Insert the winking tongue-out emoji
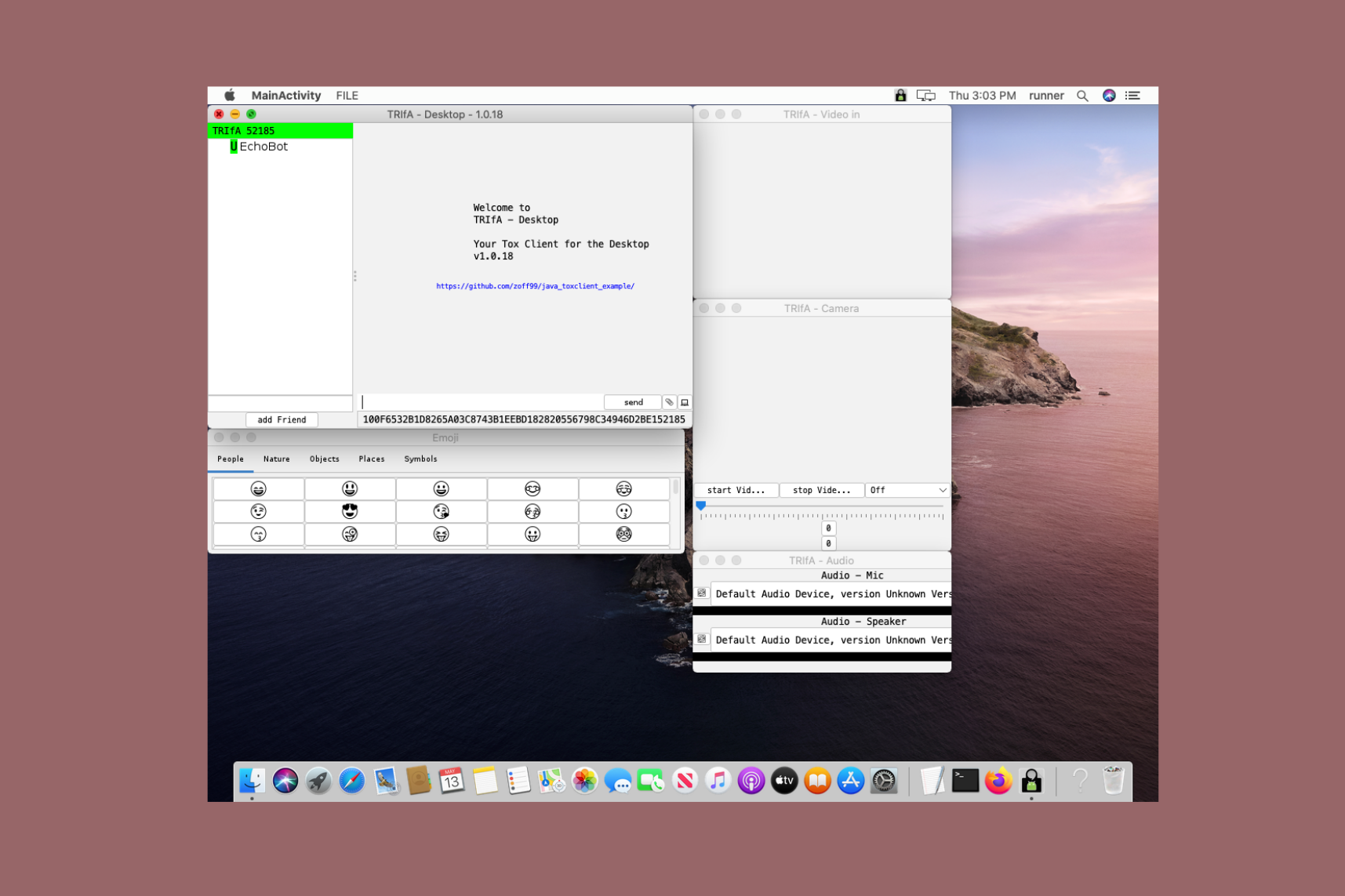The image size is (1345, 896). click(350, 534)
